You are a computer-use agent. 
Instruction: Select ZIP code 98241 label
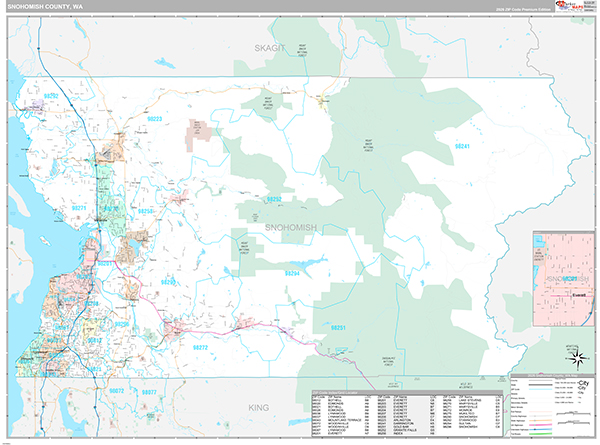point(462,146)
